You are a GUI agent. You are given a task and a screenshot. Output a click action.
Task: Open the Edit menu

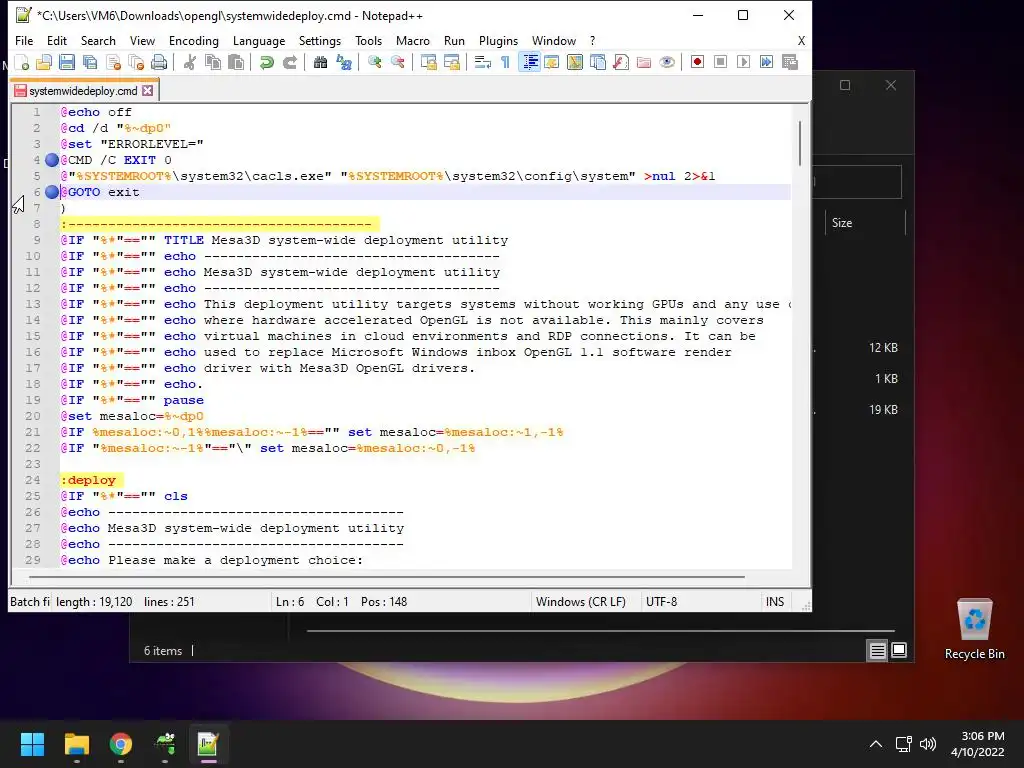(57, 40)
